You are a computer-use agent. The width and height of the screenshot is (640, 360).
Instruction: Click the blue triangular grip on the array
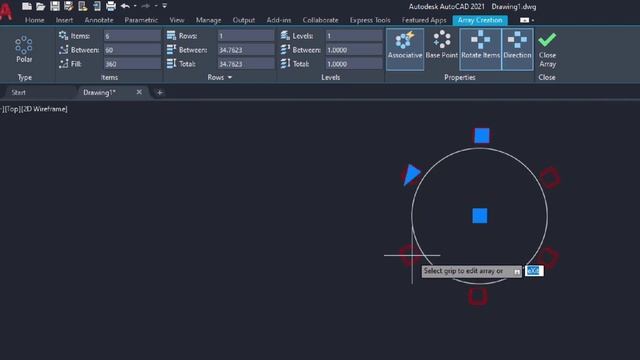pos(411,174)
